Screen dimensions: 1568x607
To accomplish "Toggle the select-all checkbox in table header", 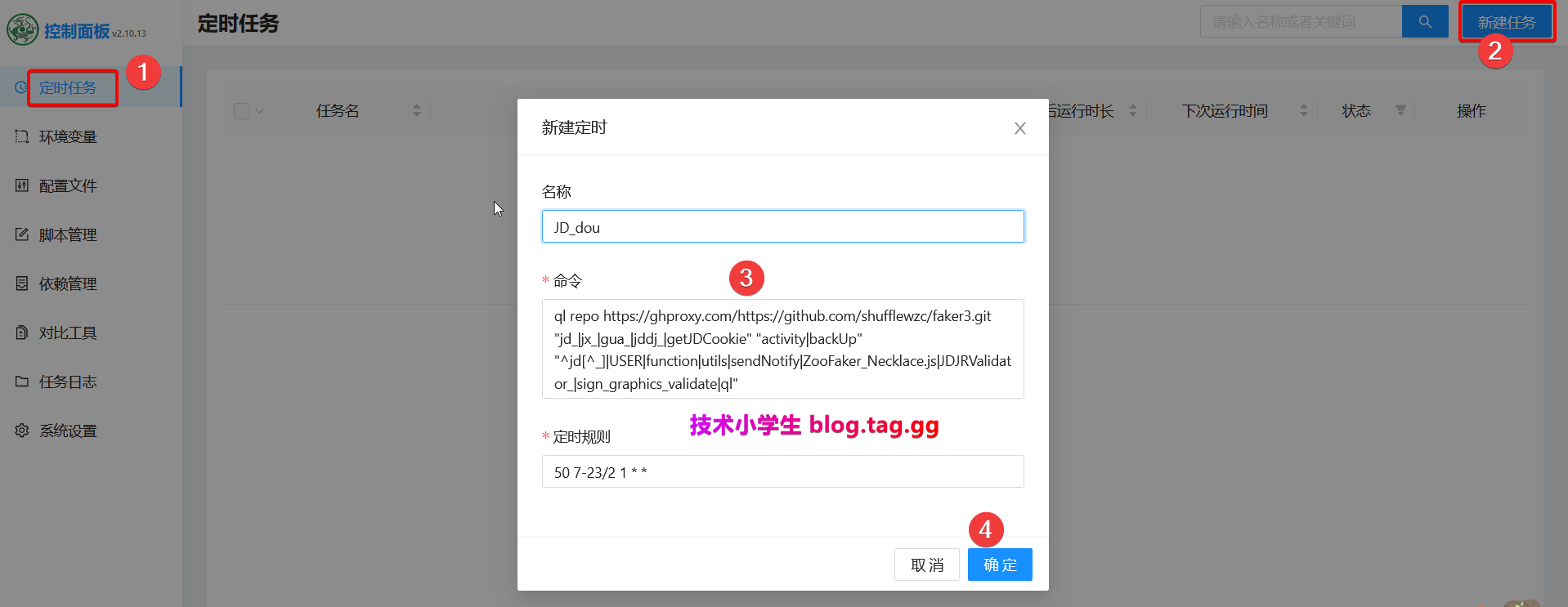I will 242,111.
